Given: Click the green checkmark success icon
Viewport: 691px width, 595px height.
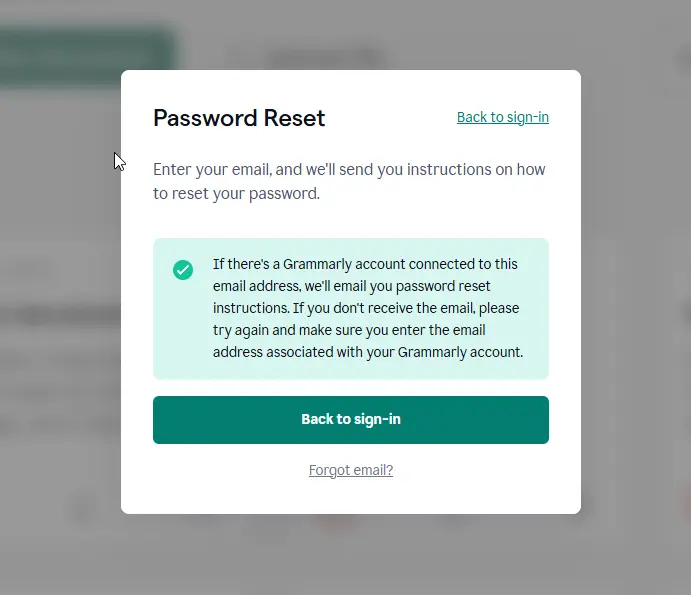Looking at the screenshot, I should tap(183, 270).
